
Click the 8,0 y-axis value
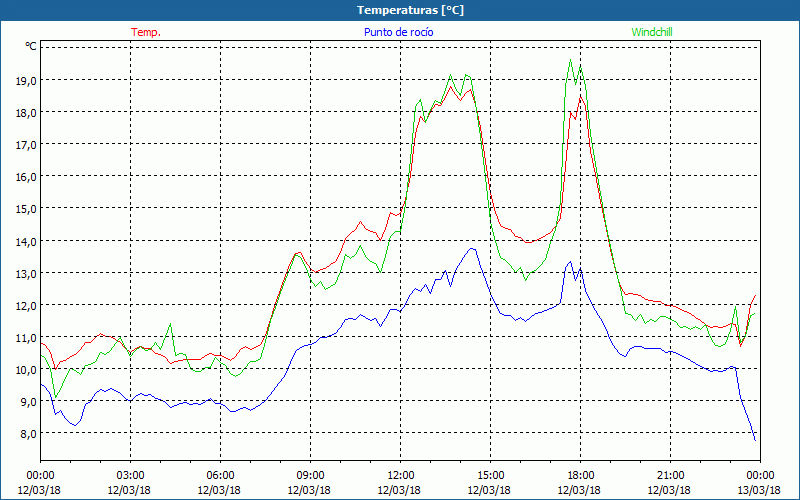point(28,434)
